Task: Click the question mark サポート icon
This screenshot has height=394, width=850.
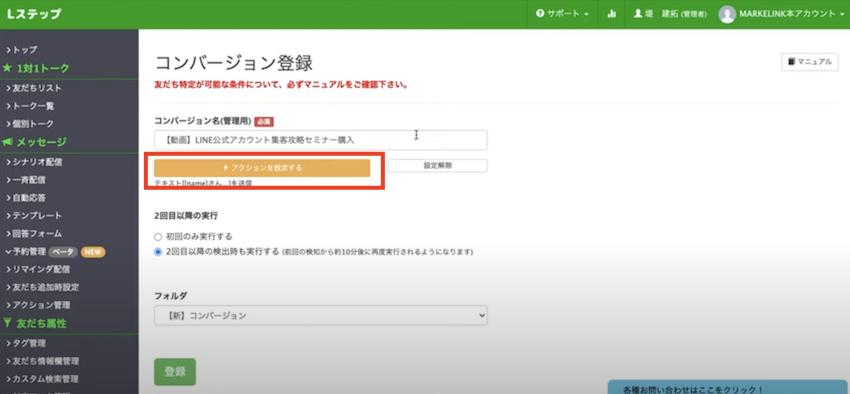Action: [x=540, y=14]
